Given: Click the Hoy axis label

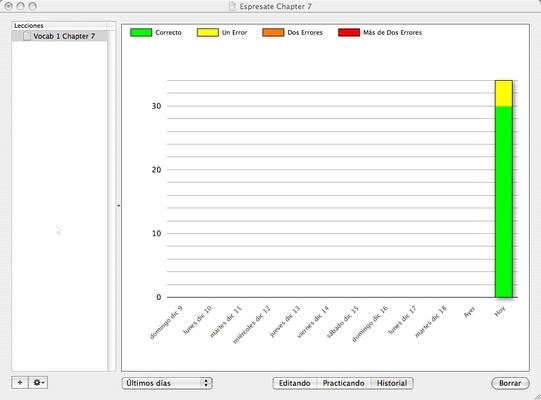Looking at the screenshot, I should point(500,311).
